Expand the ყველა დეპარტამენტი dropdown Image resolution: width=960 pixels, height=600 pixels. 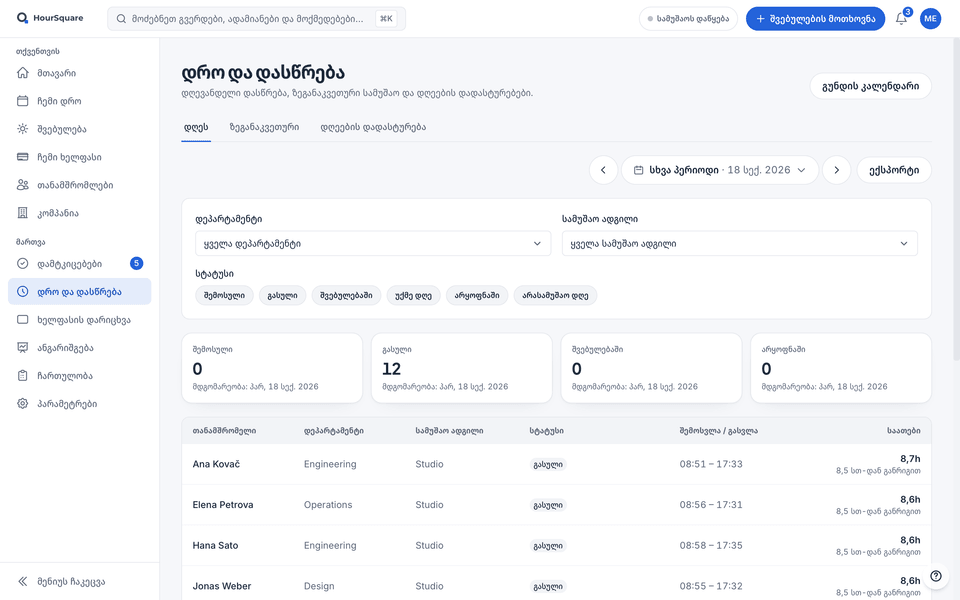click(373, 244)
